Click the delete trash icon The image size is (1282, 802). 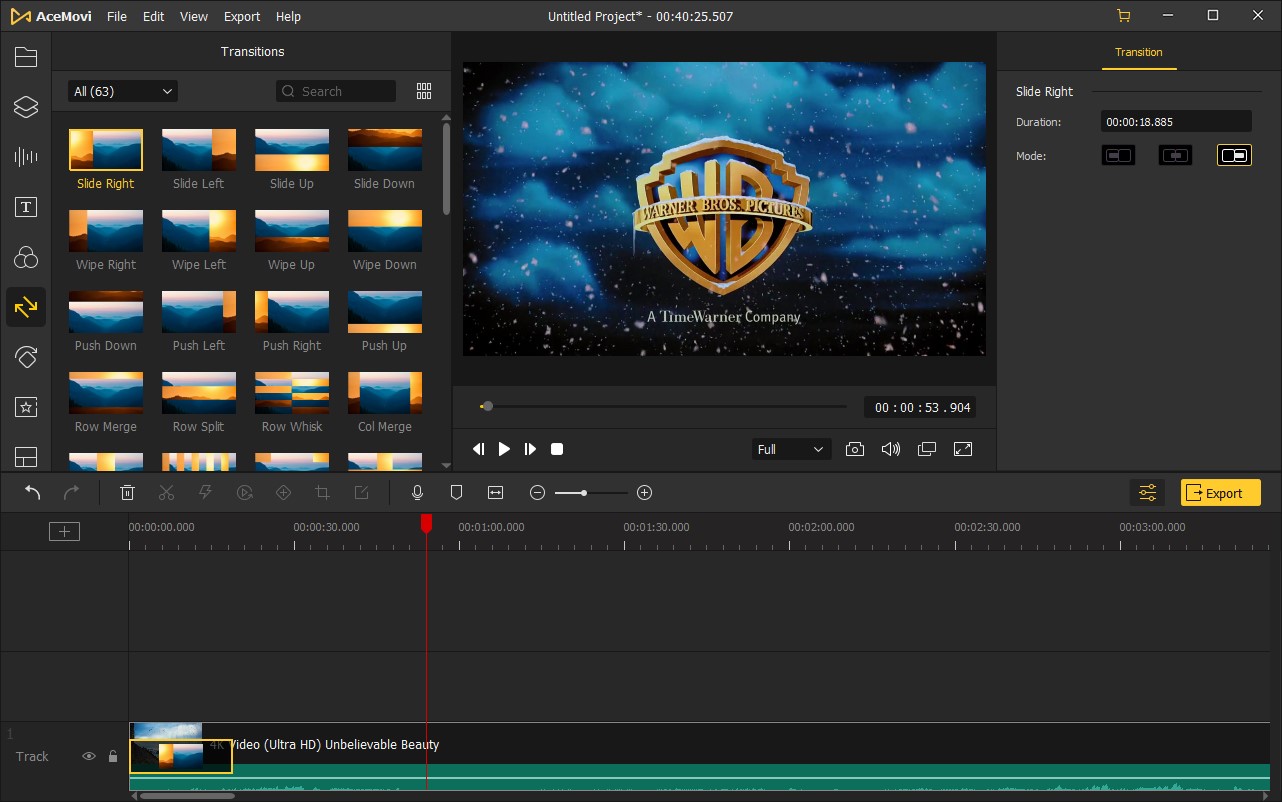[128, 493]
